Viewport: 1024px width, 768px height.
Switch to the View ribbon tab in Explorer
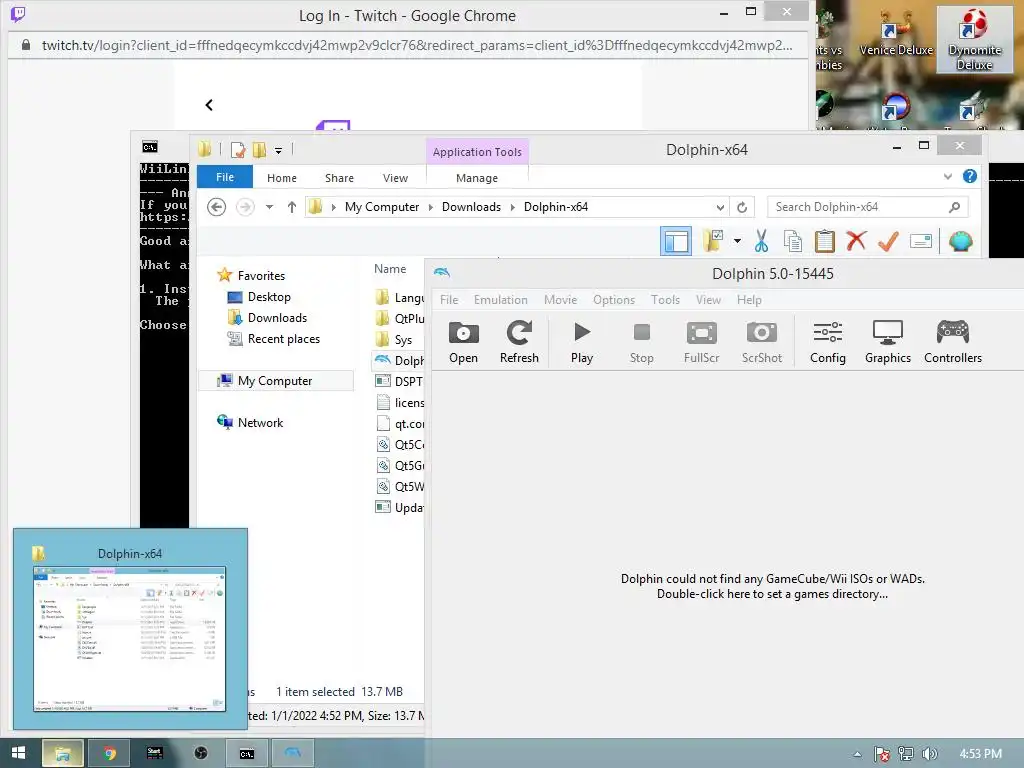(x=395, y=178)
